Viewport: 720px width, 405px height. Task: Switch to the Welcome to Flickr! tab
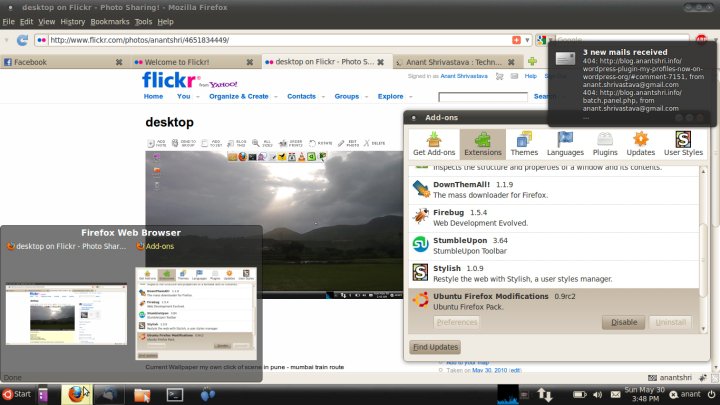[196, 62]
